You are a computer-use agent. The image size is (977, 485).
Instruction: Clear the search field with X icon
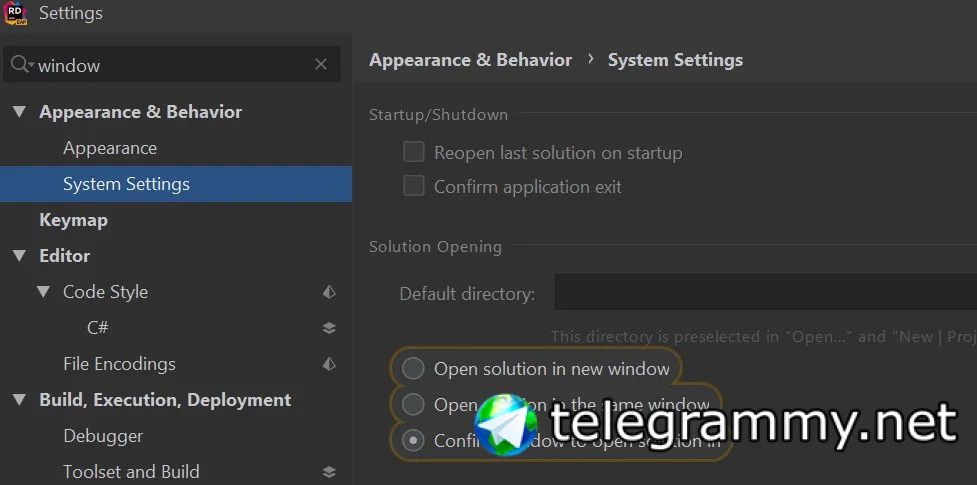point(321,65)
